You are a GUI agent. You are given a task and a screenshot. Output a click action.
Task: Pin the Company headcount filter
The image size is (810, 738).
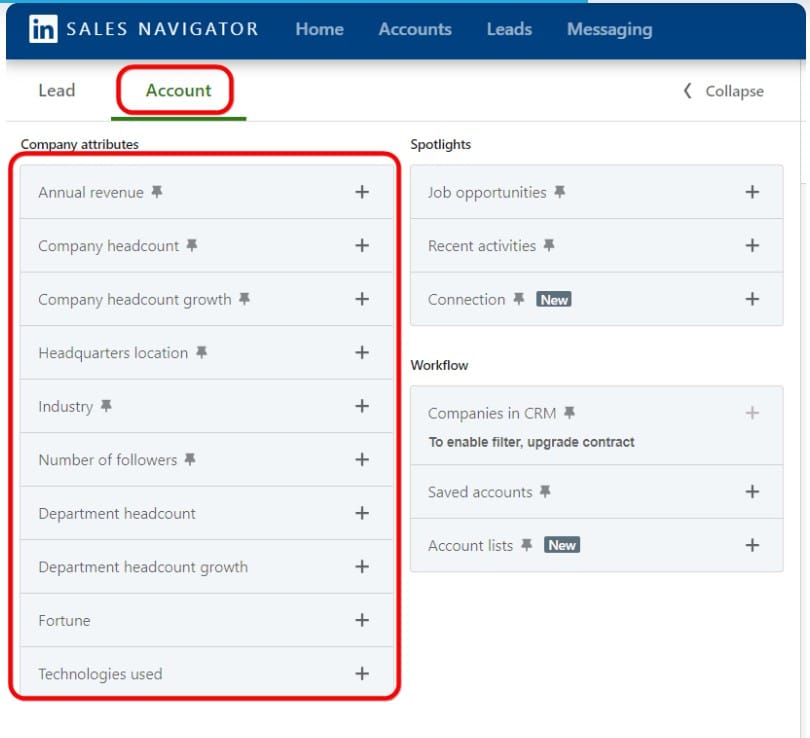[192, 245]
